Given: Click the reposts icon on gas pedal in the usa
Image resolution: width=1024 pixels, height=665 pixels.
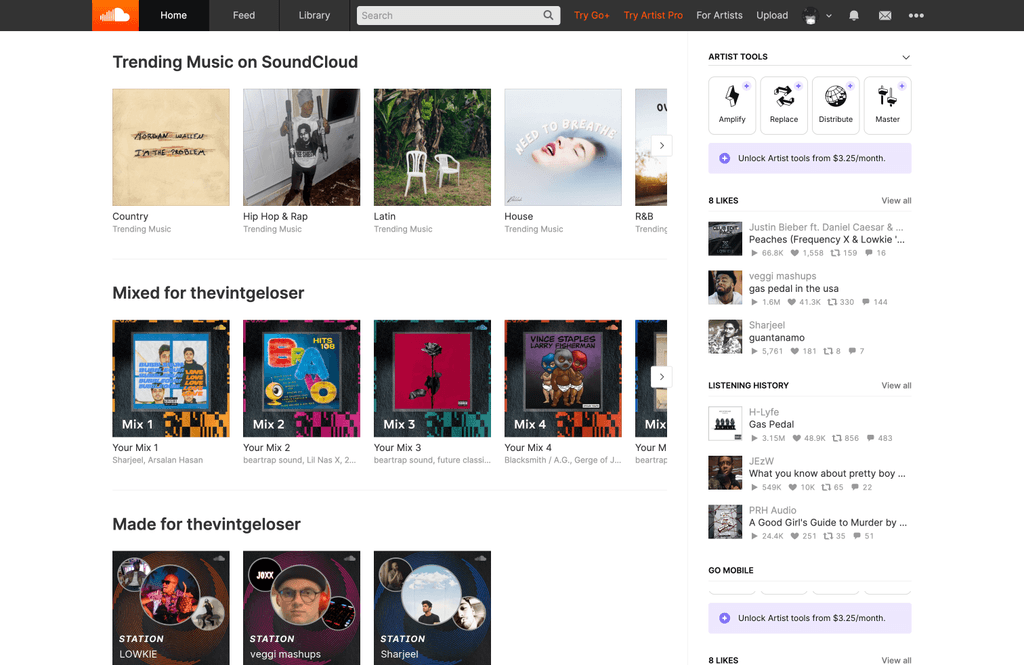Looking at the screenshot, I should [x=832, y=302].
